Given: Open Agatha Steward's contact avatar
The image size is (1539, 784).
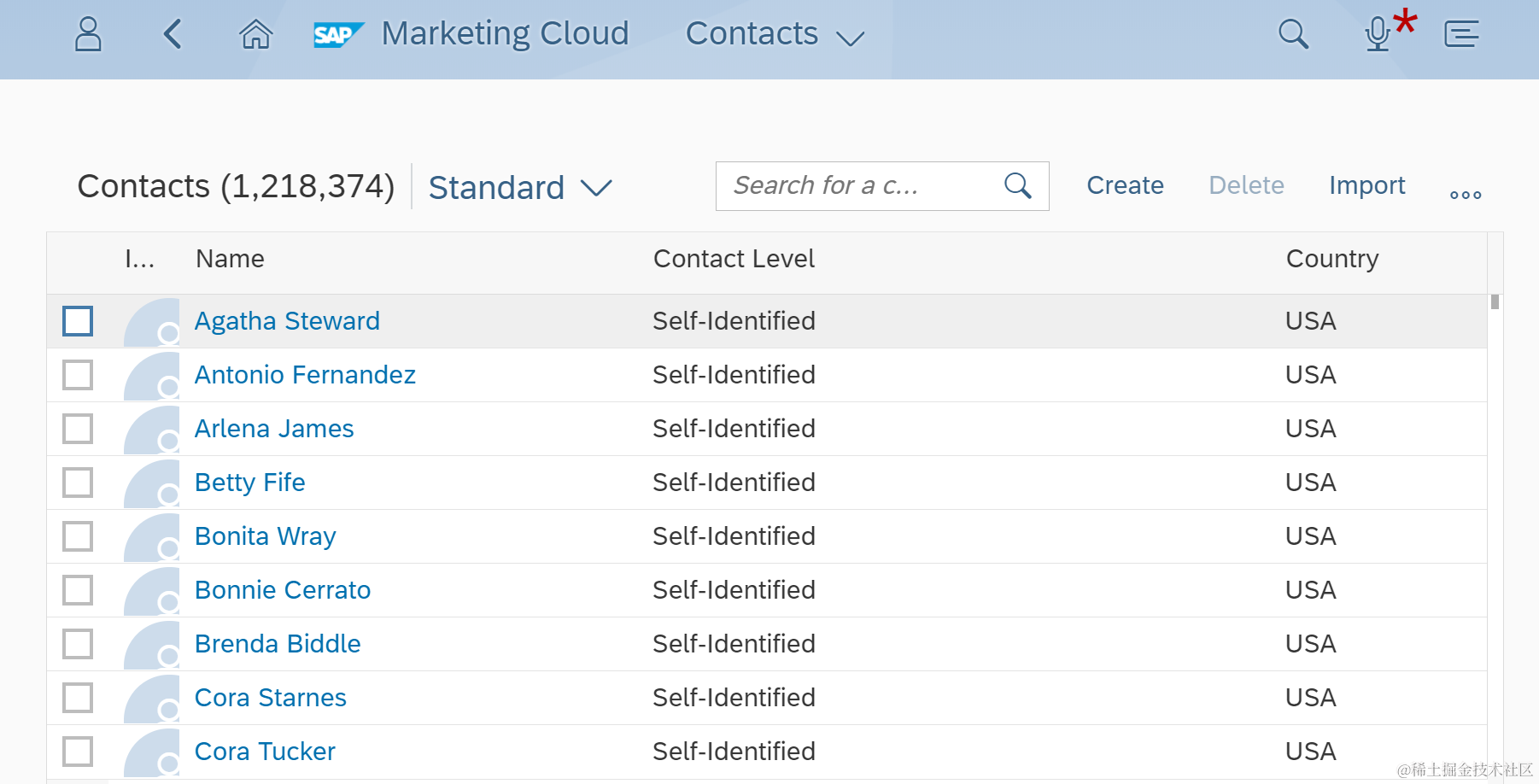Looking at the screenshot, I should [x=152, y=322].
